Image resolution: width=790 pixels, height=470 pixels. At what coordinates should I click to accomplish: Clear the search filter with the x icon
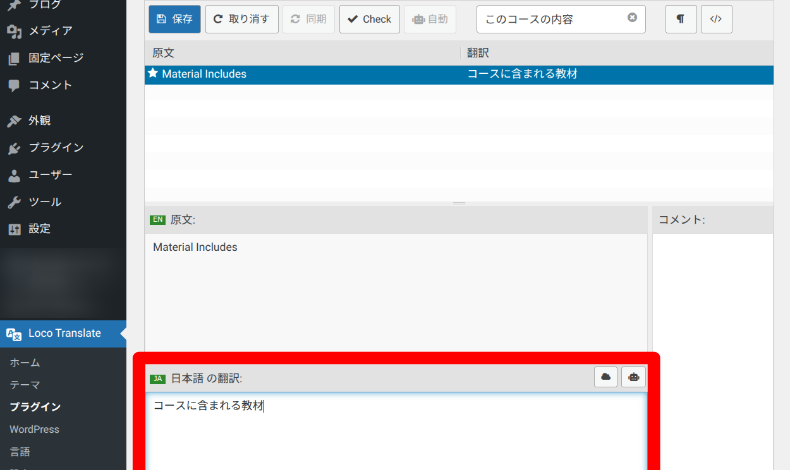pyautogui.click(x=632, y=18)
